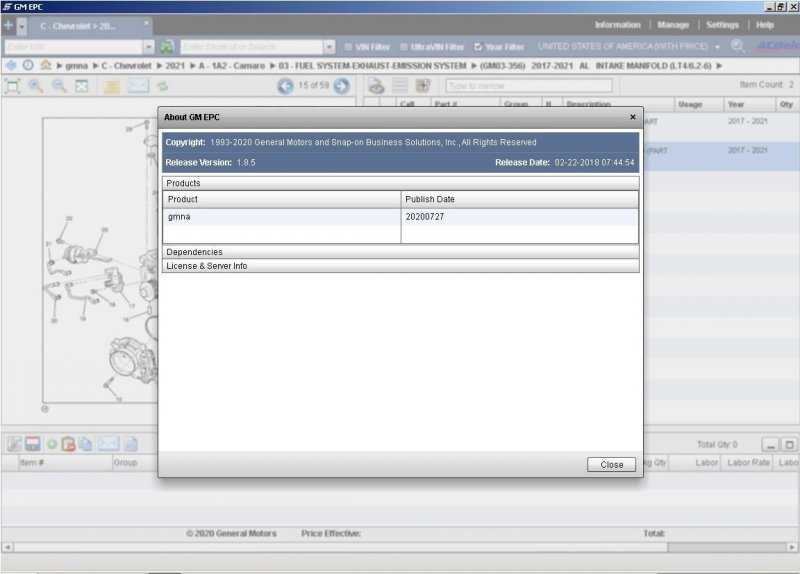Click the green add item circle icon
Screen dimensions: 800x574
[x=52, y=444]
